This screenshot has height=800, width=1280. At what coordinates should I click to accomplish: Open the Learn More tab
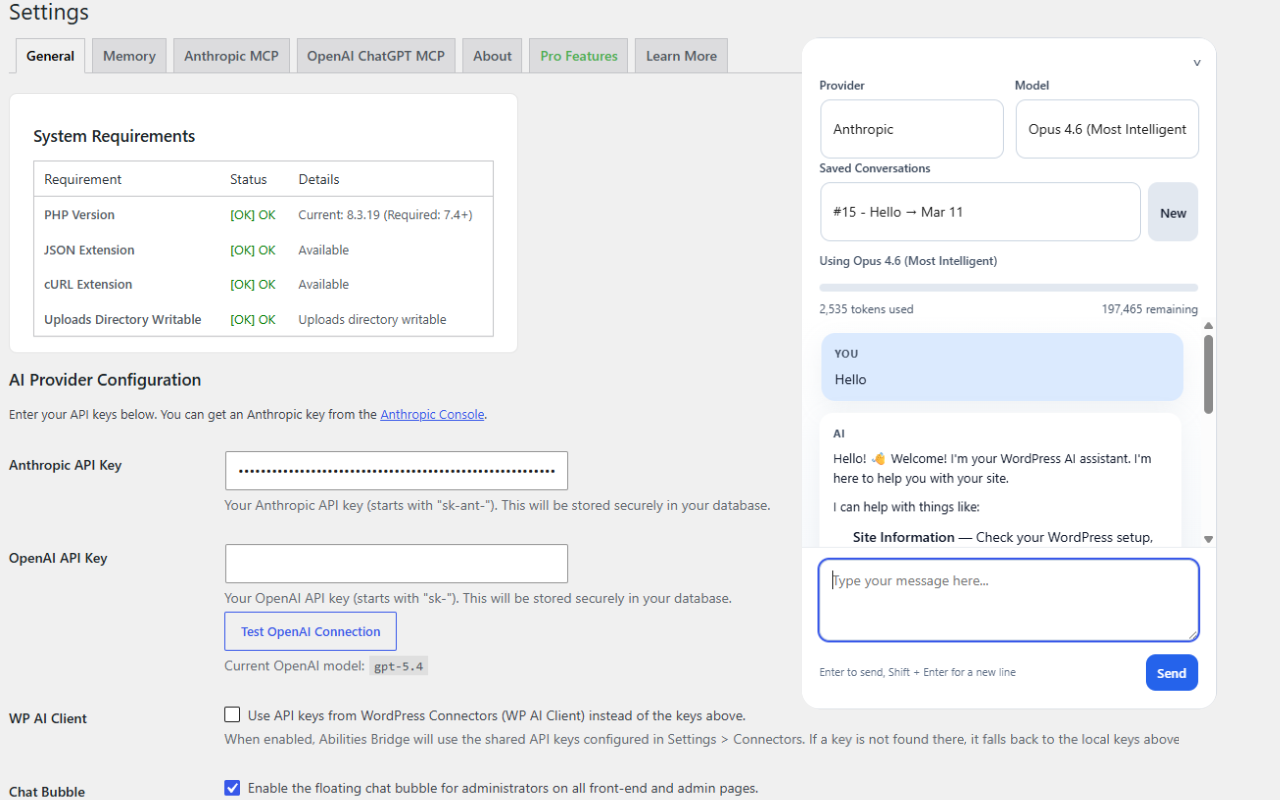[681, 56]
